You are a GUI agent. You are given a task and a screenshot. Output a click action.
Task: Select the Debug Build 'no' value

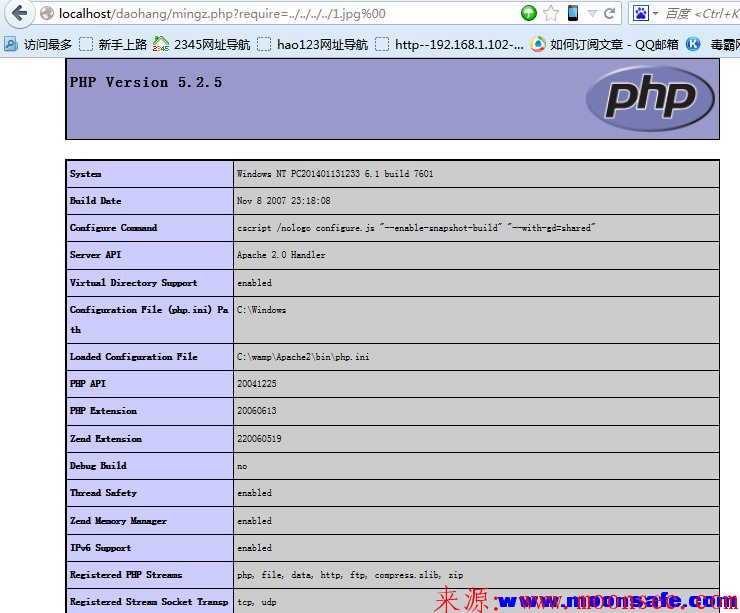coord(242,466)
